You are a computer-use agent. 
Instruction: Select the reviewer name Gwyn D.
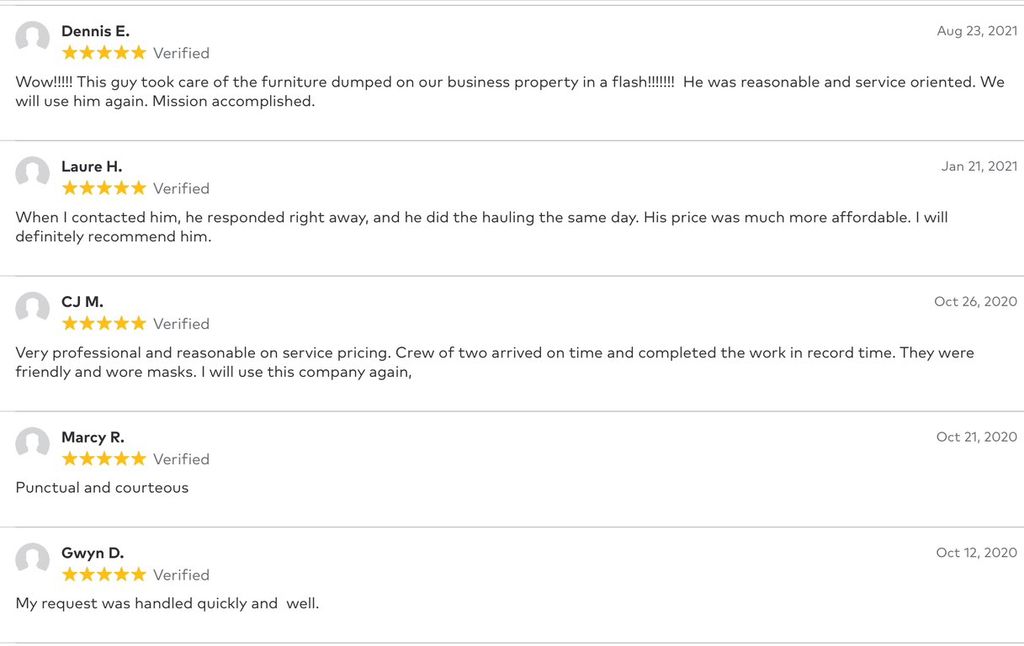tap(92, 553)
